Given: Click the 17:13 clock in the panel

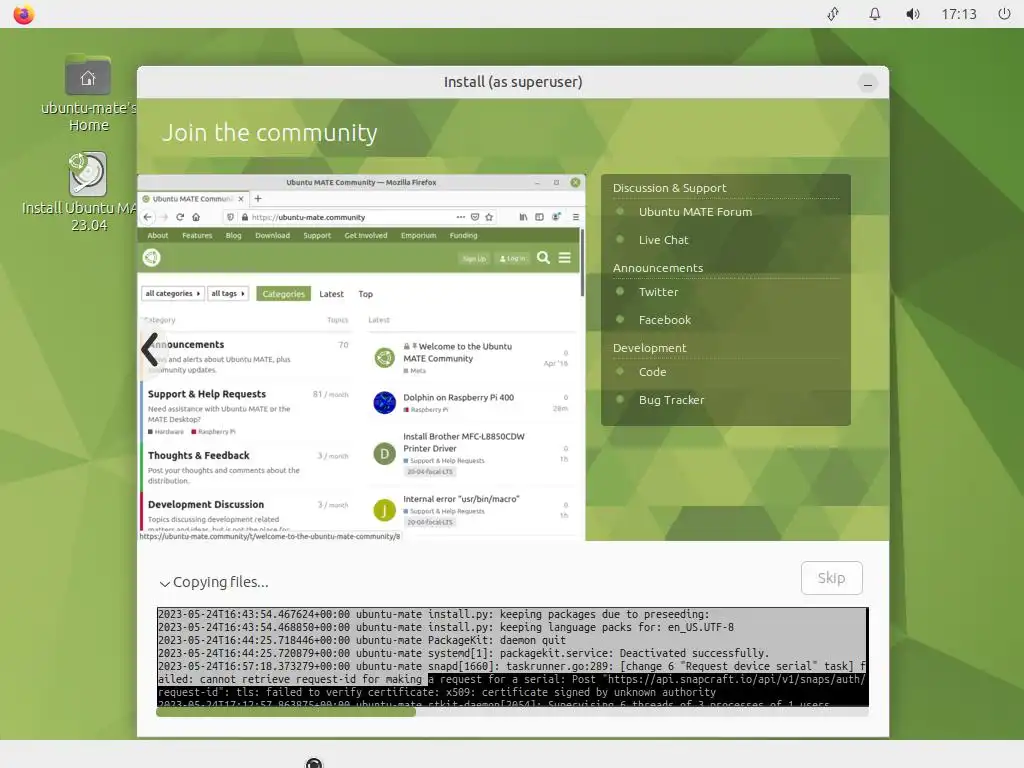Looking at the screenshot, I should click(x=959, y=14).
